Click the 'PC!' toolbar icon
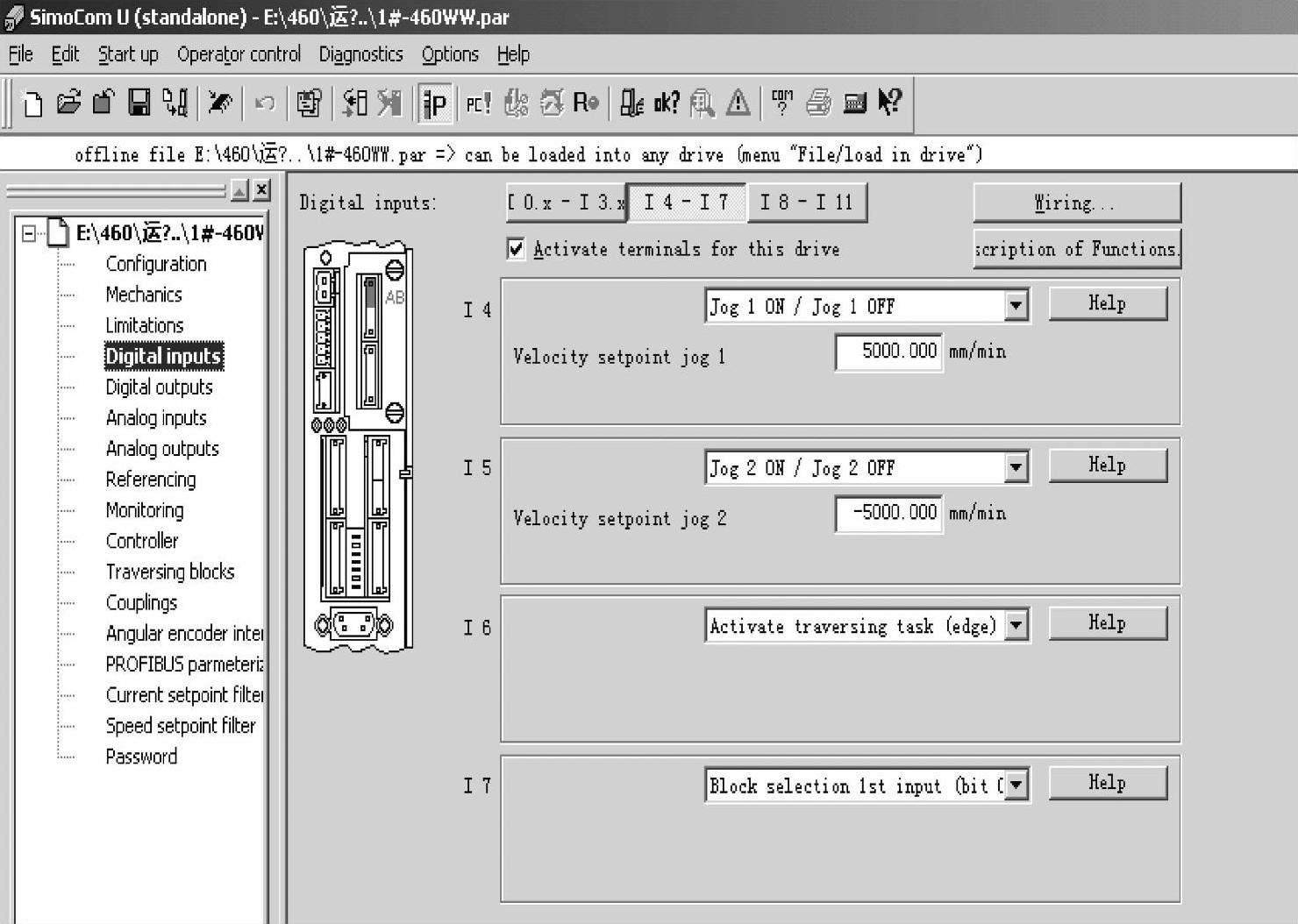Viewport: 1298px width, 924px height. tap(478, 103)
